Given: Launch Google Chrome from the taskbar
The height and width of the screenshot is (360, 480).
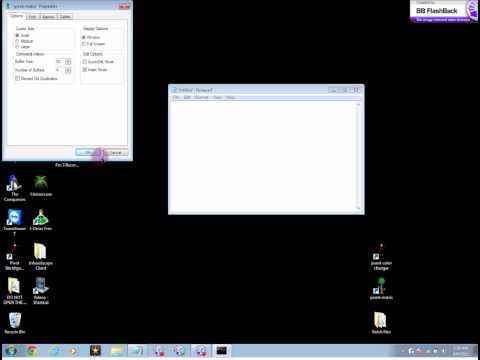Looking at the screenshot, I should tap(32, 351).
